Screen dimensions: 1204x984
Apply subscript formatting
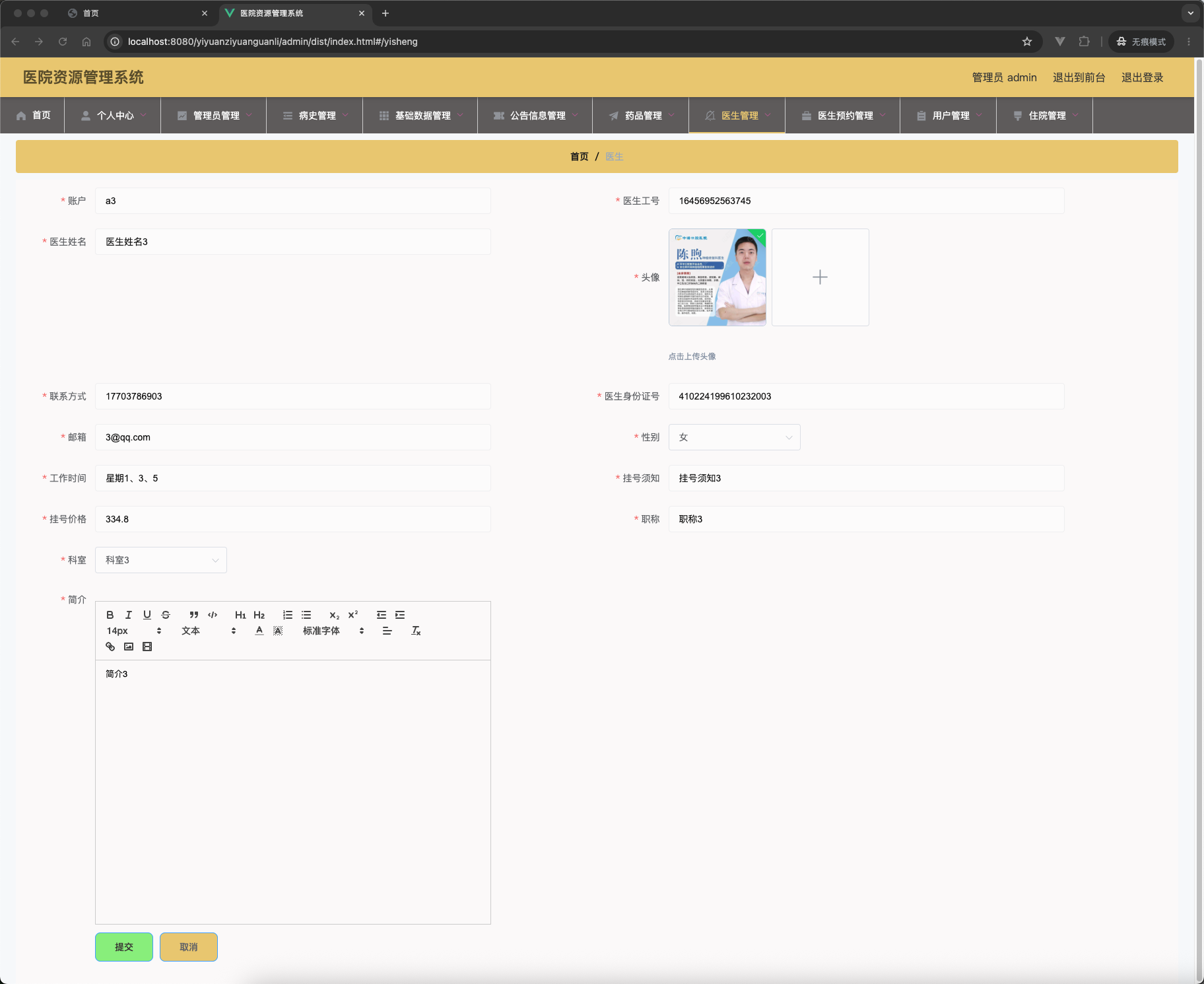point(335,615)
